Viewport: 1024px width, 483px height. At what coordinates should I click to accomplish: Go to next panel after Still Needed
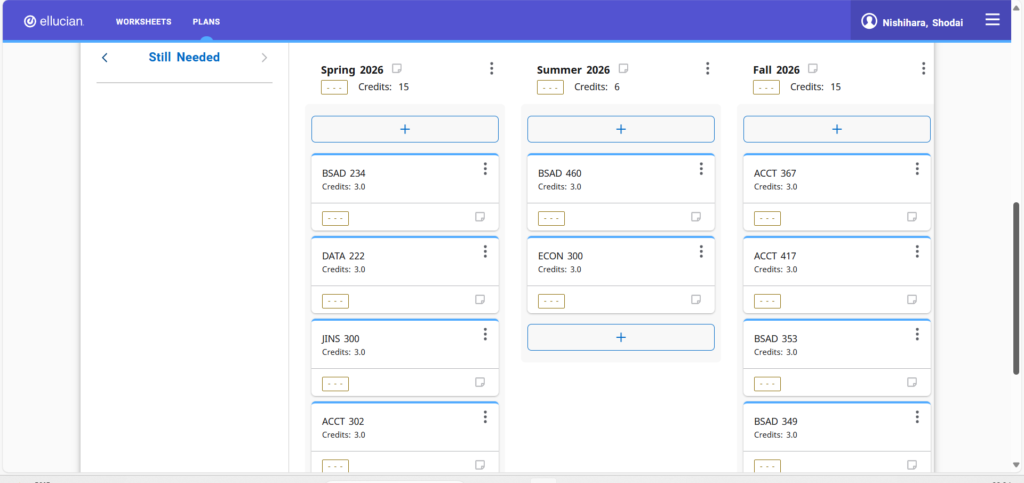pyautogui.click(x=264, y=58)
